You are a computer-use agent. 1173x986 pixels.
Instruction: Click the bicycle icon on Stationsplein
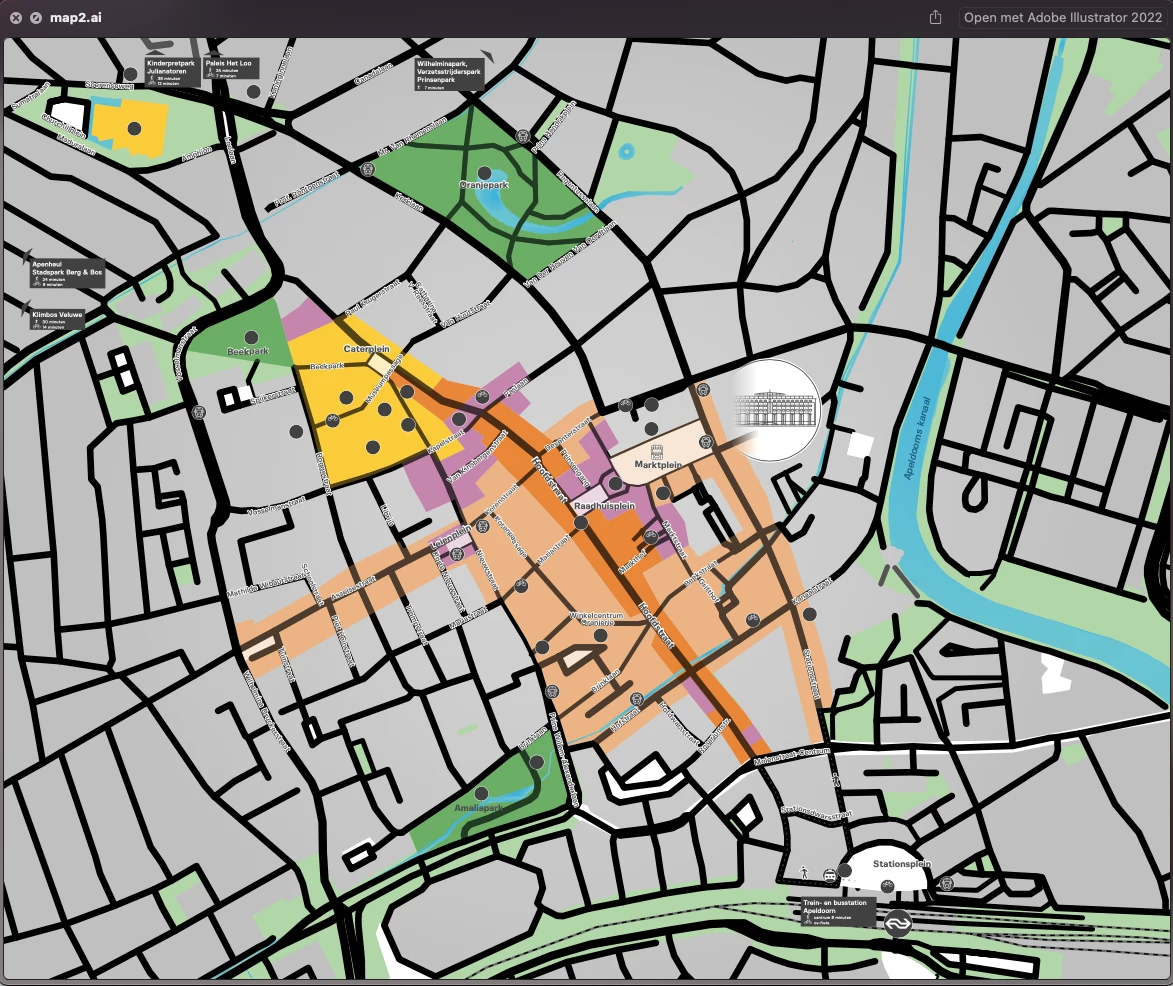pos(887,886)
